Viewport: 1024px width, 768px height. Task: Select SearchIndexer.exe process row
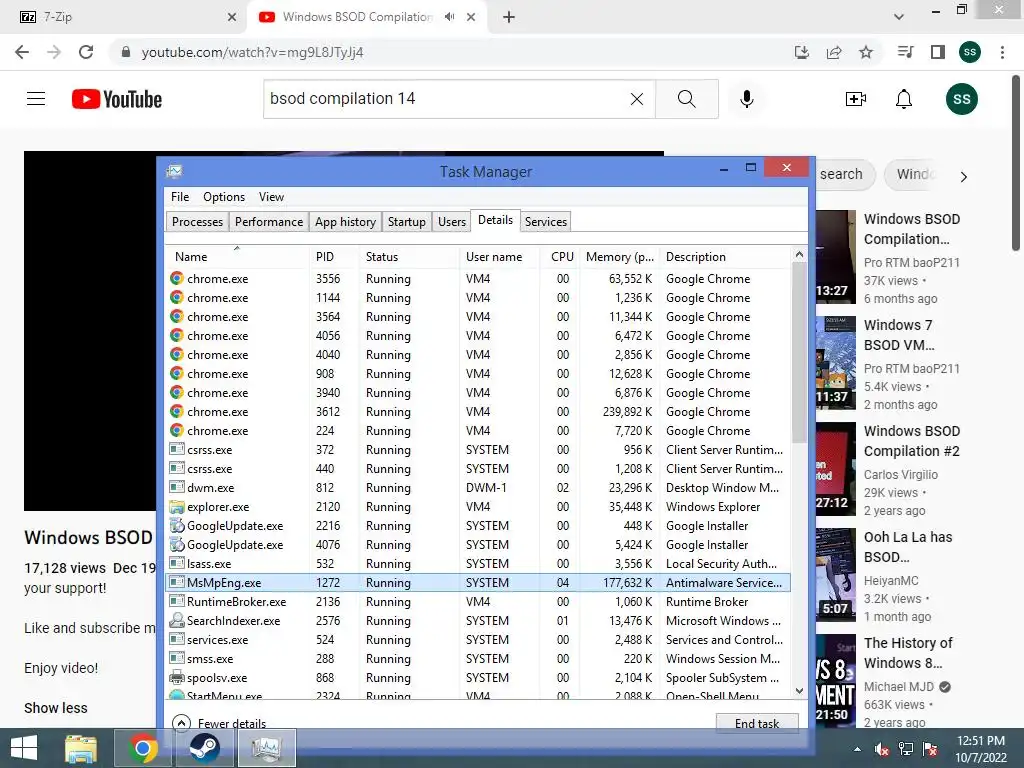click(478, 620)
